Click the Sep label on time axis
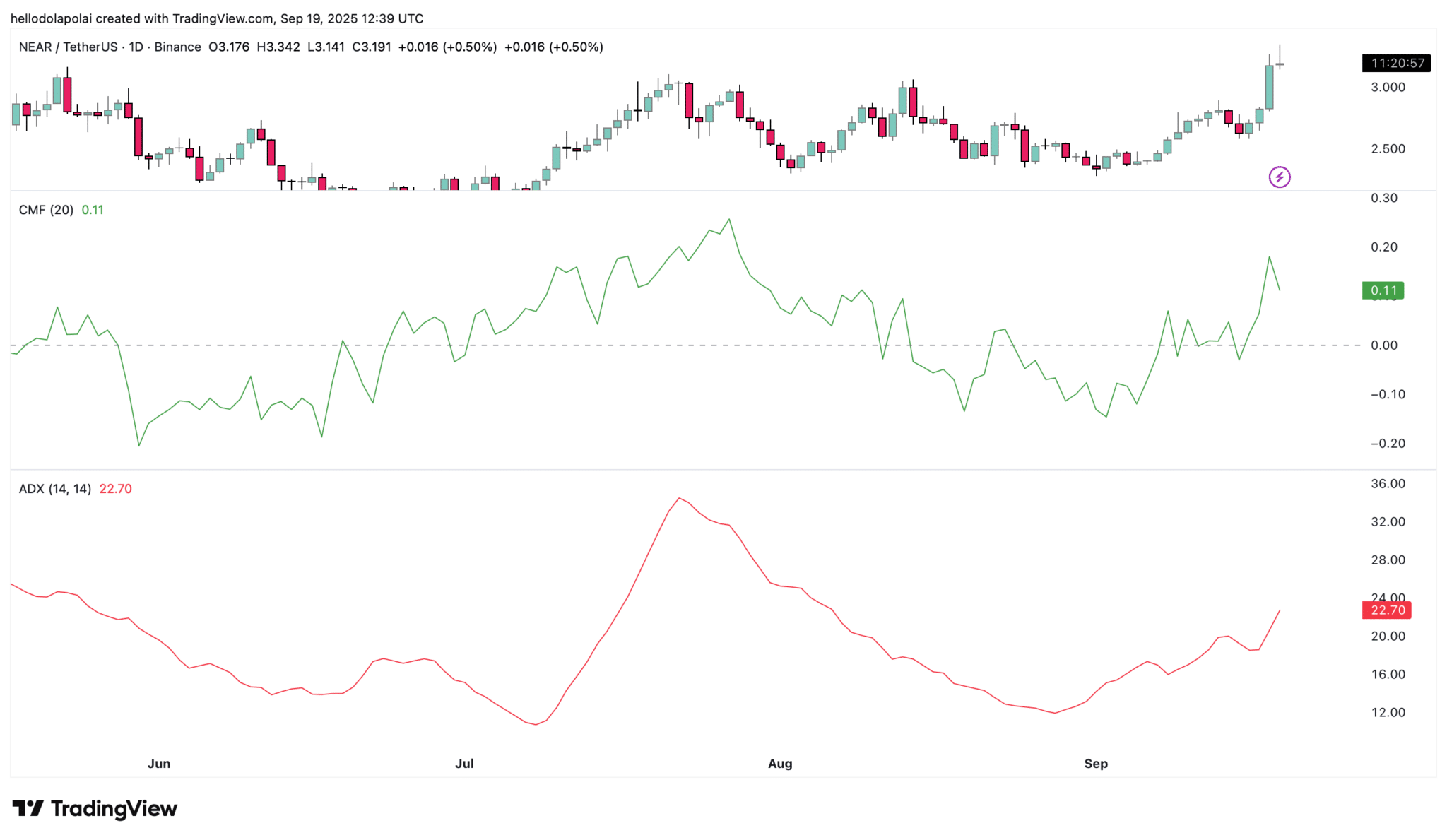Image resolution: width=1447 pixels, height=840 pixels. click(1096, 764)
